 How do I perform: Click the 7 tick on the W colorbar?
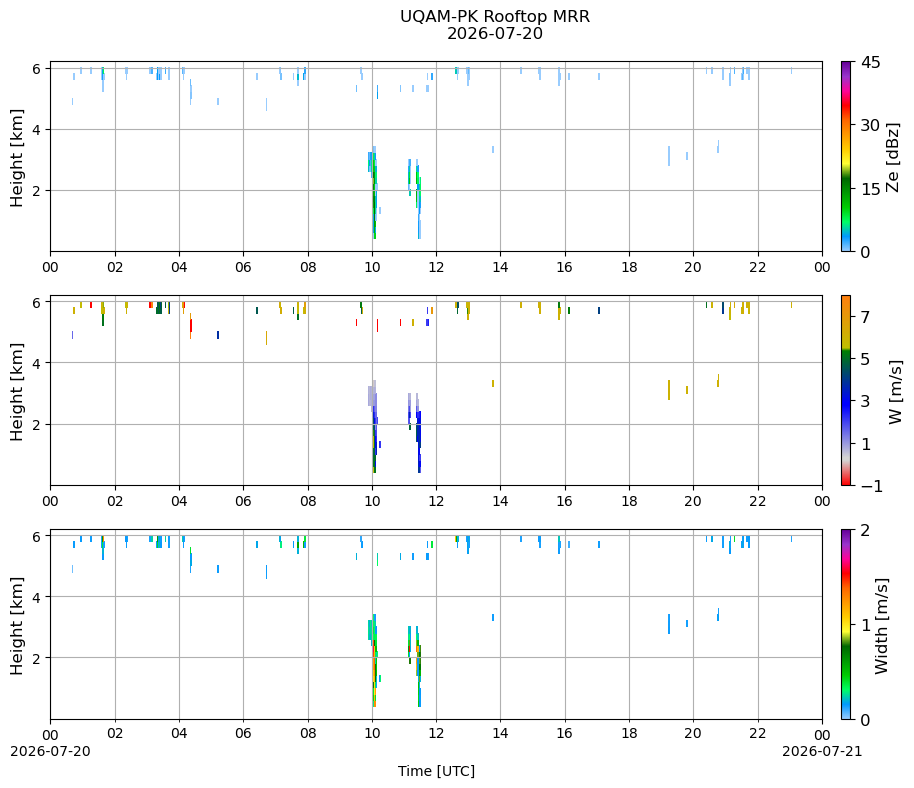[x=865, y=317]
